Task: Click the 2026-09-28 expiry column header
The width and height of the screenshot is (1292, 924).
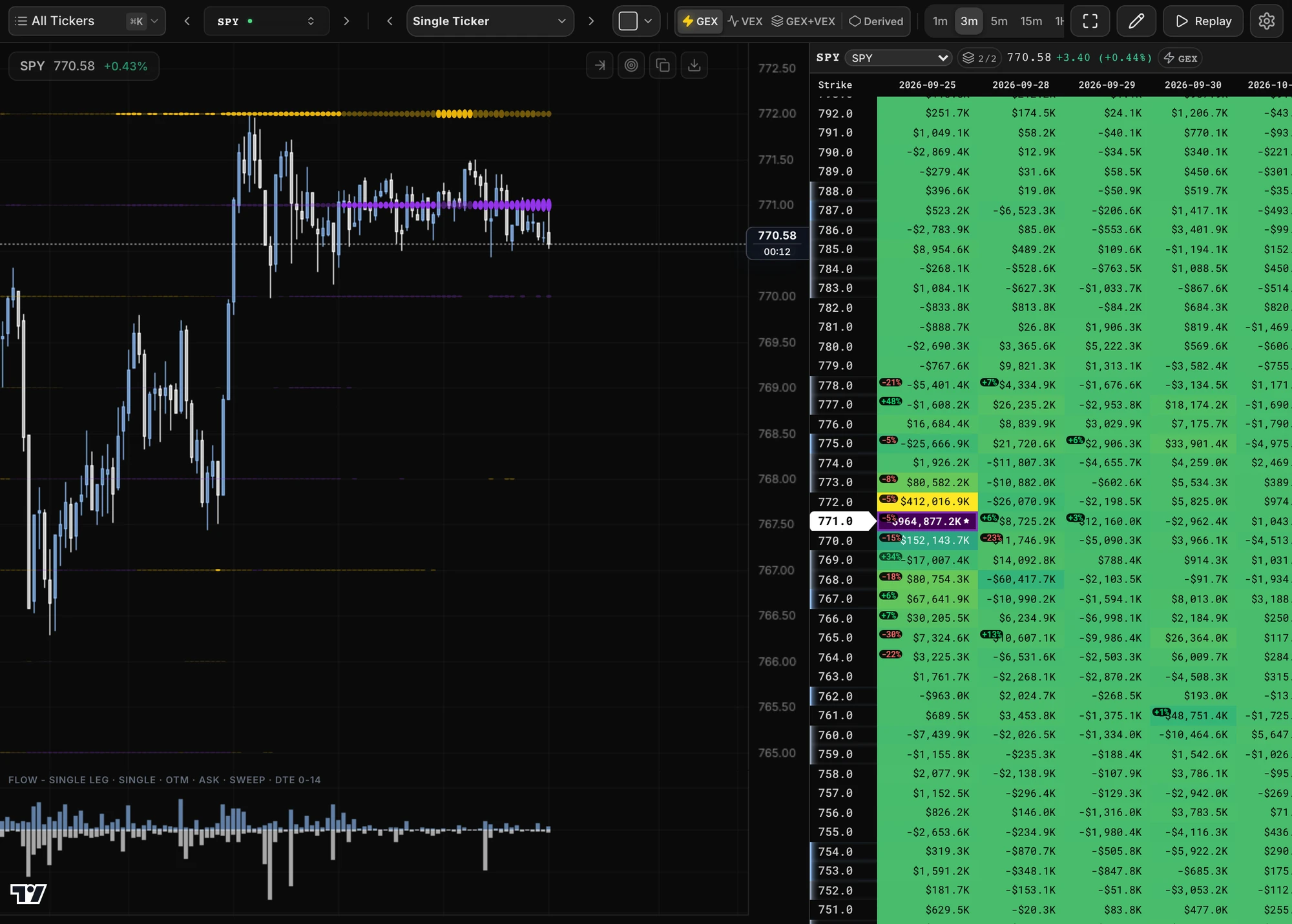Action: click(x=1021, y=85)
